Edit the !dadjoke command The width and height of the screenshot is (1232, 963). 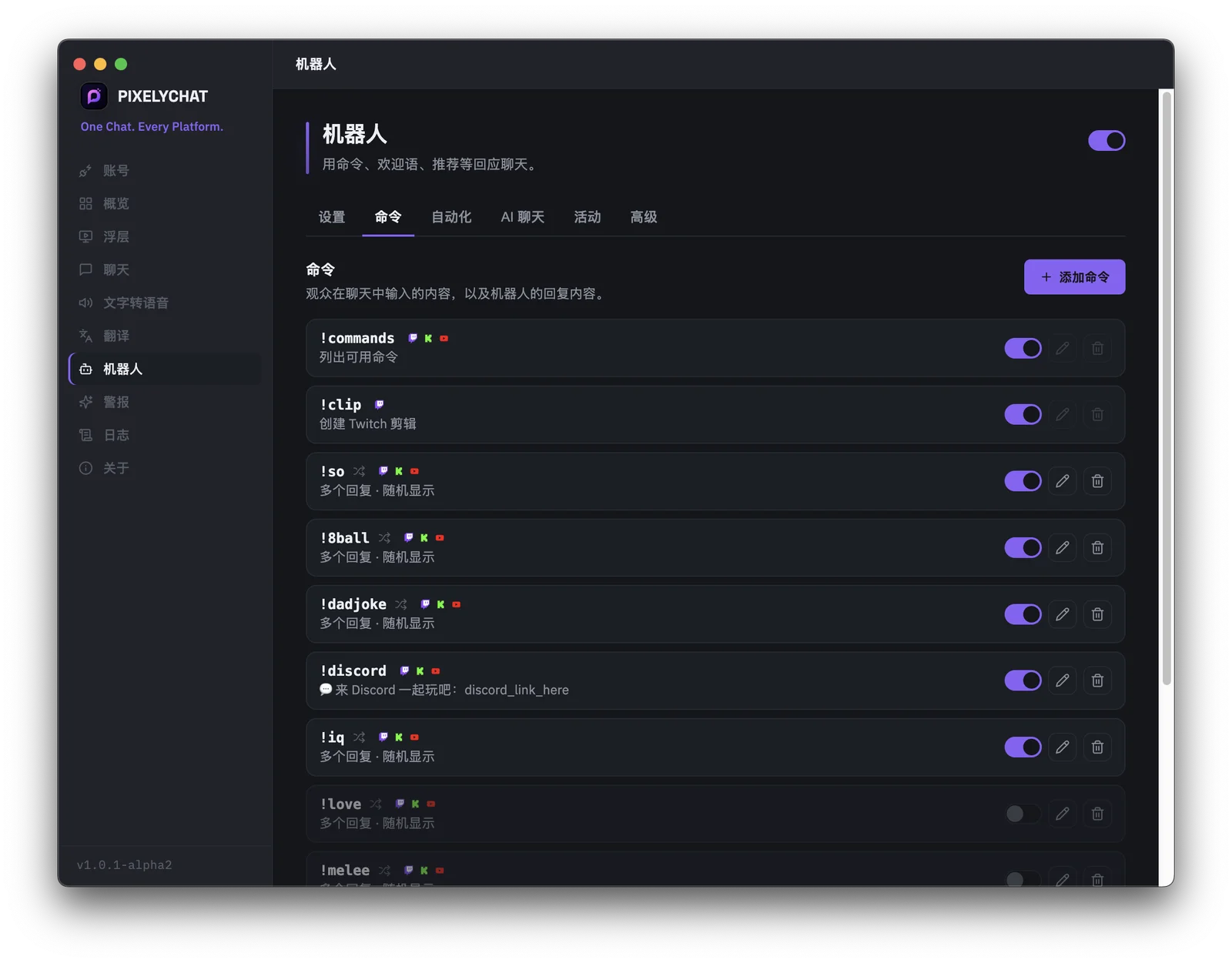point(1062,614)
